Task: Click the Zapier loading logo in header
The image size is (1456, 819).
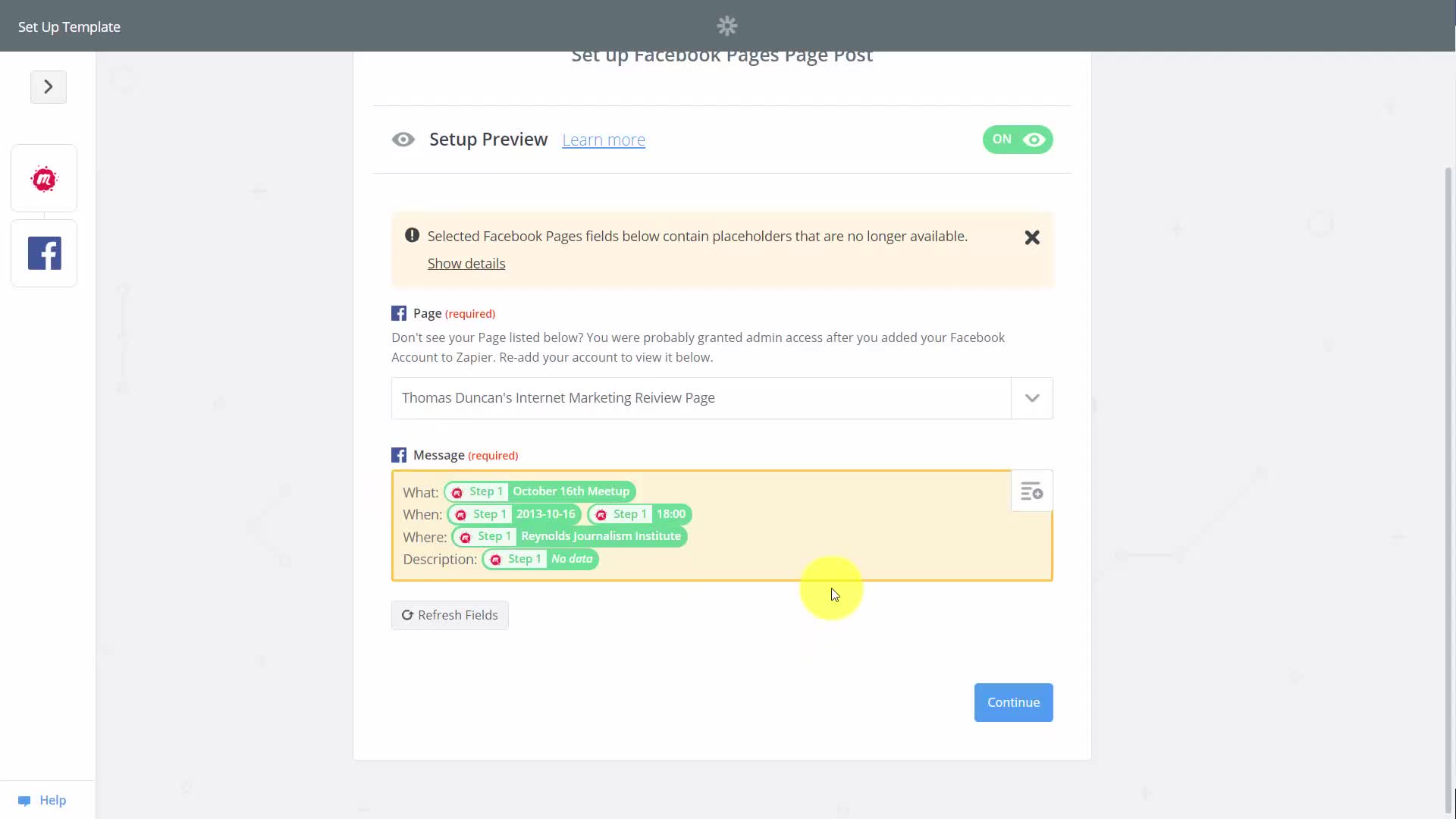Action: tap(727, 26)
